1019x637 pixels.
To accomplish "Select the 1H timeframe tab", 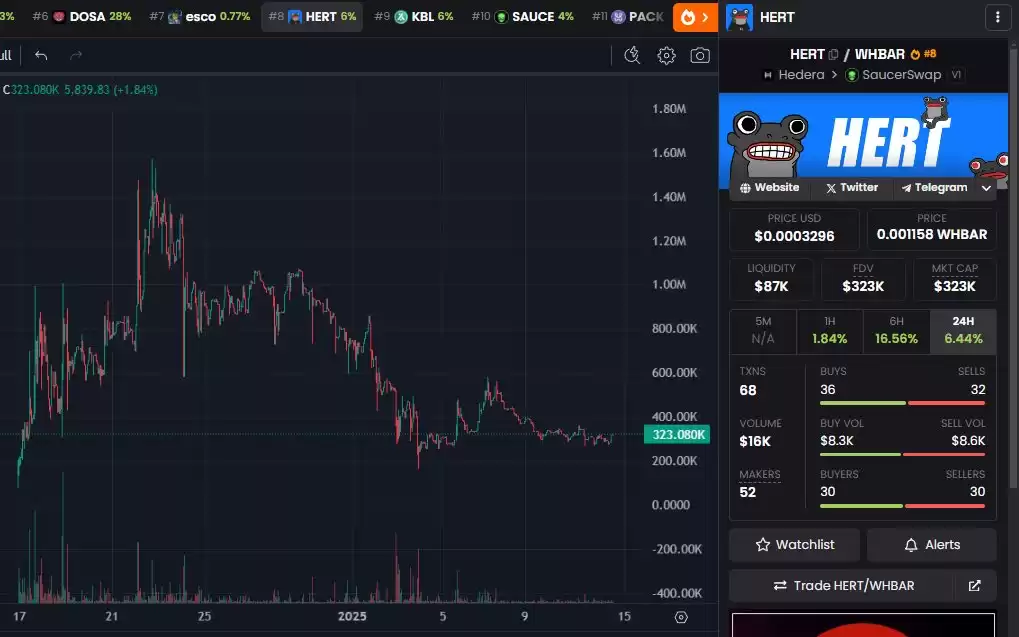I will click(x=830, y=332).
